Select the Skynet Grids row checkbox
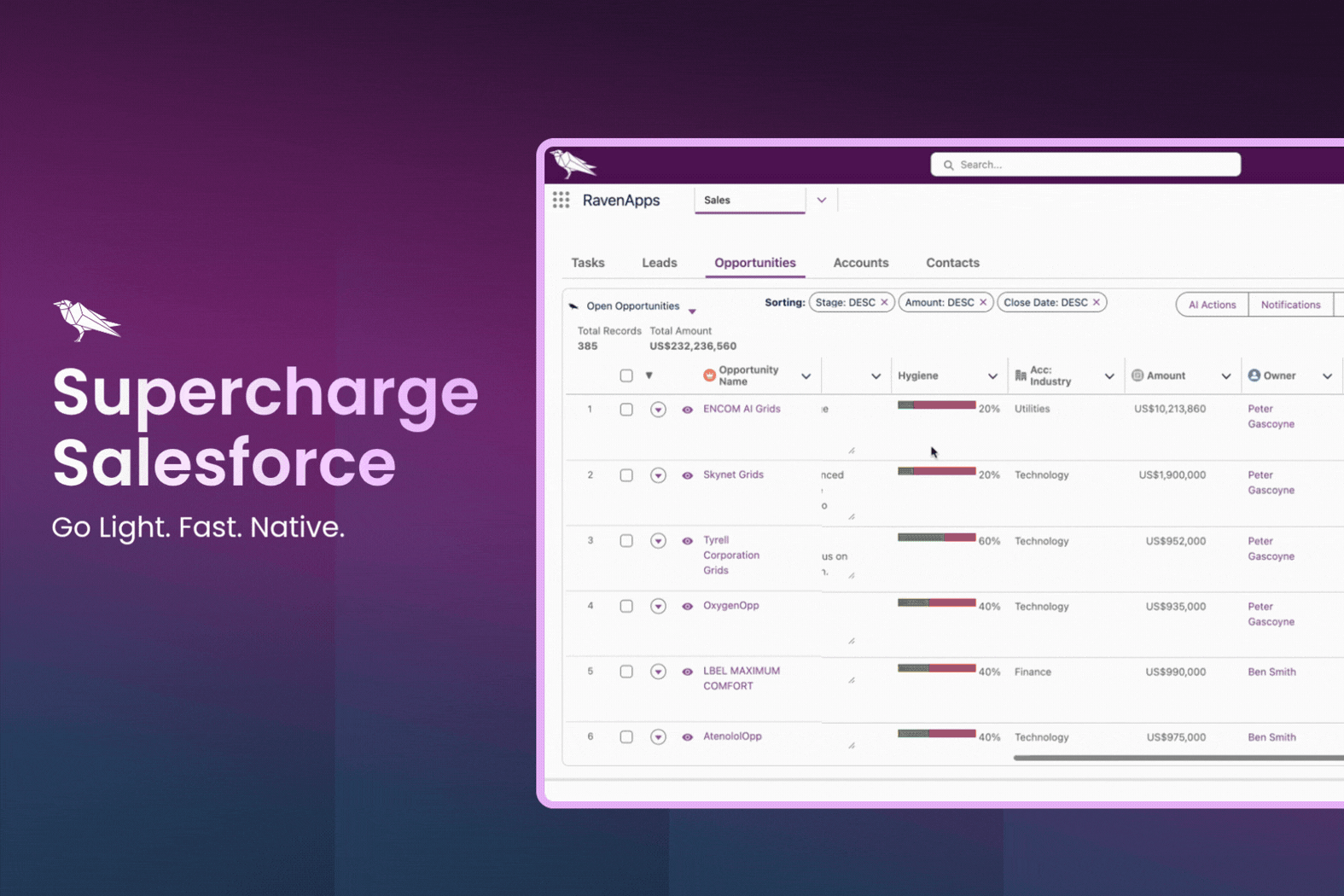The image size is (1344, 896). [x=626, y=475]
